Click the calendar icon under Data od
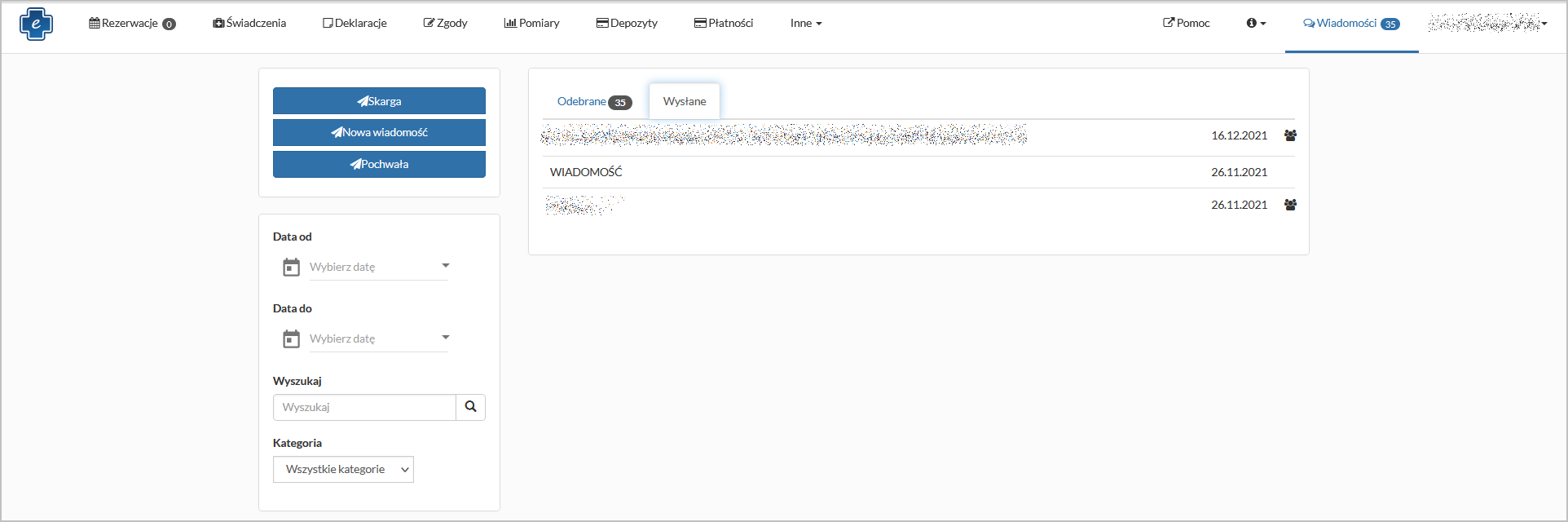The image size is (1568, 522). (x=291, y=267)
